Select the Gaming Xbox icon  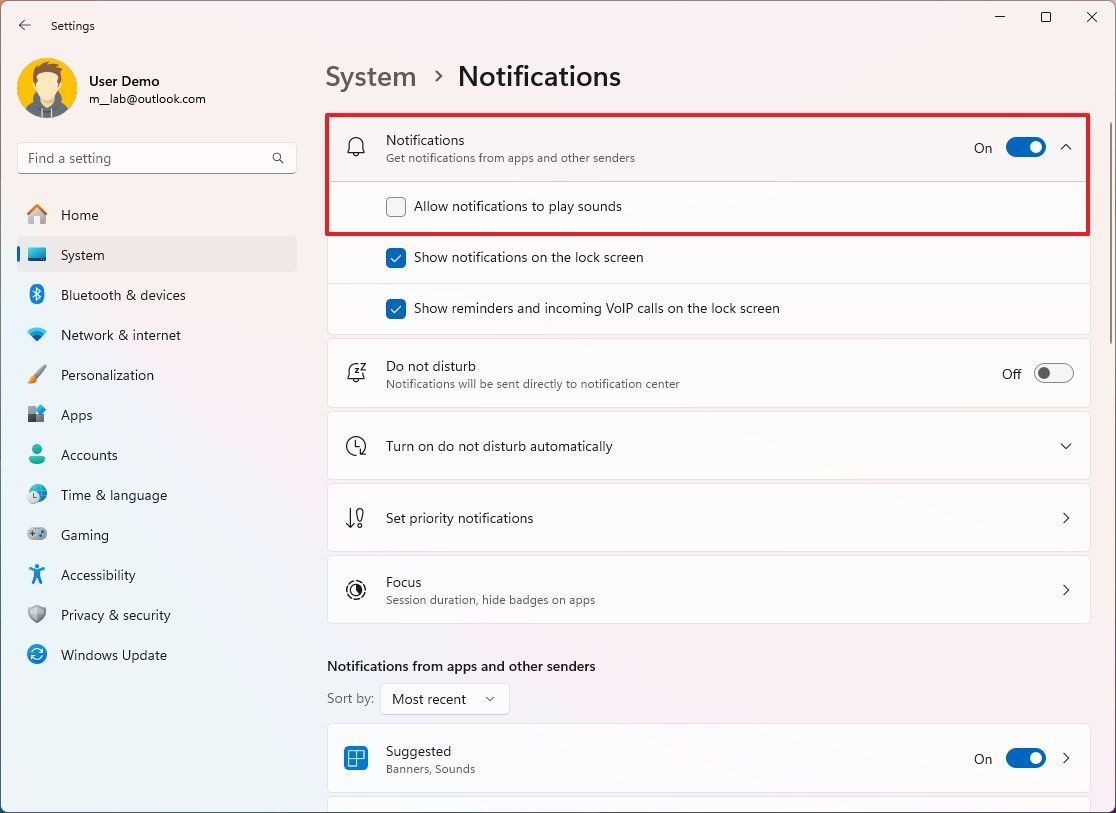[x=37, y=535]
